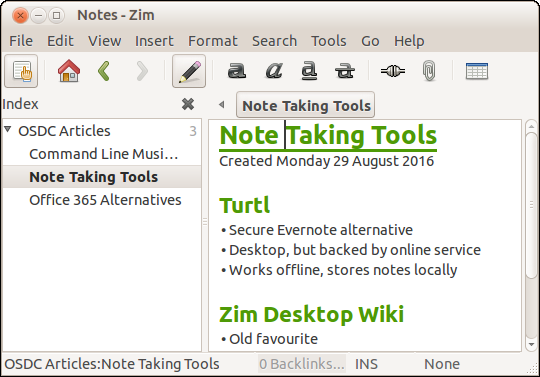Viewport: 540px width, 377px height.
Task: Open the calendar icon
Action: (477, 71)
